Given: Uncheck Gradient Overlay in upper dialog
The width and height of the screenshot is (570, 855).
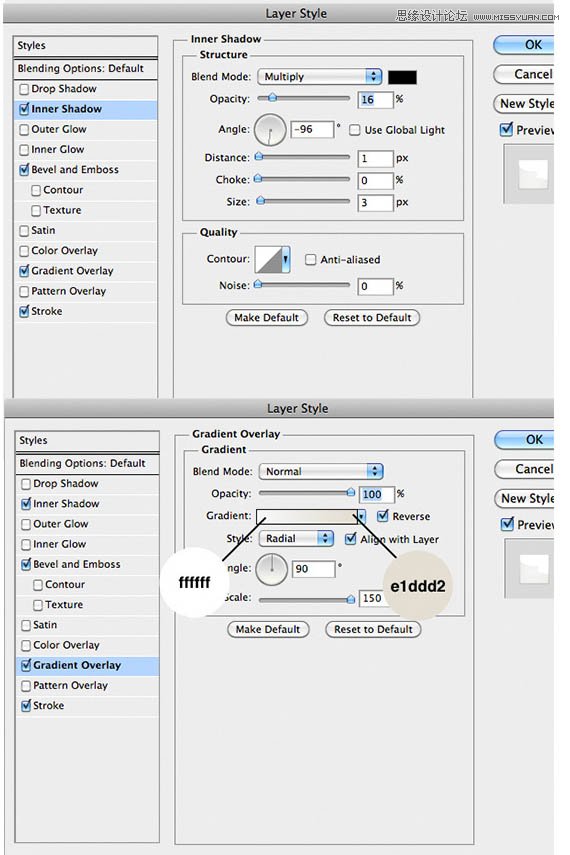Looking at the screenshot, I should point(24,270).
